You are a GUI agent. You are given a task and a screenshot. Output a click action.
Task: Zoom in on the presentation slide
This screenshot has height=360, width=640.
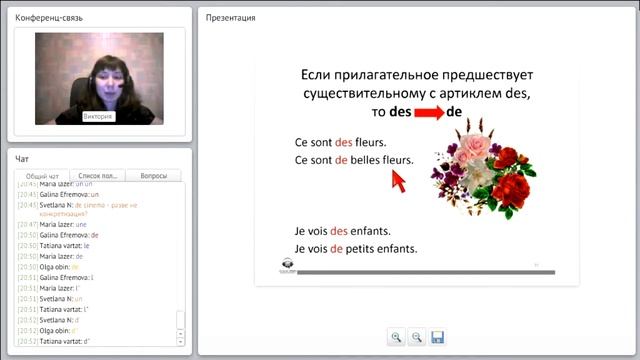pyautogui.click(x=396, y=337)
